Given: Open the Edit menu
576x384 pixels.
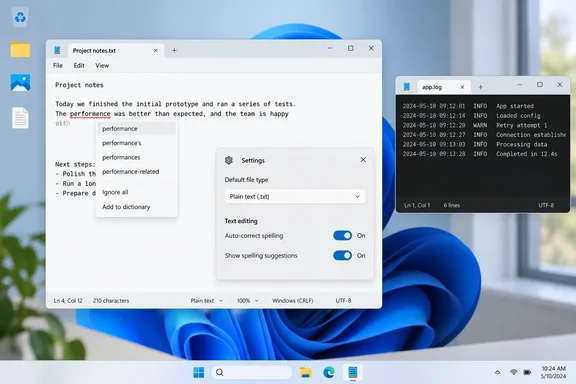Looking at the screenshot, I should coord(79,65).
